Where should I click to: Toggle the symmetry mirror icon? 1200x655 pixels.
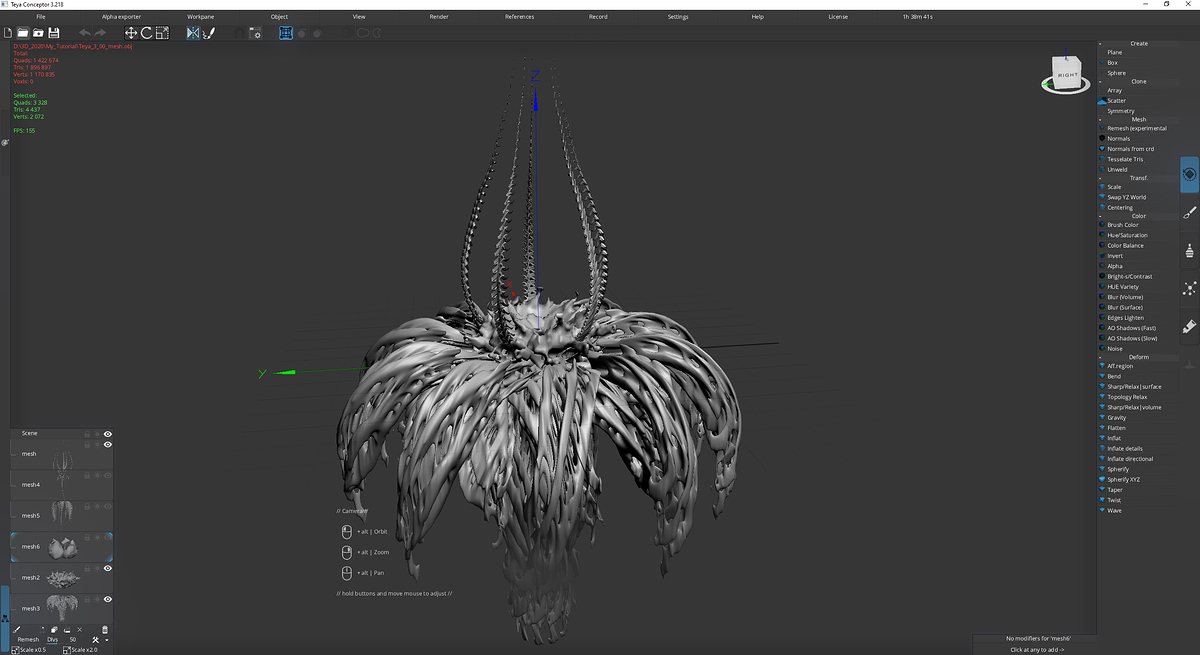(193, 33)
